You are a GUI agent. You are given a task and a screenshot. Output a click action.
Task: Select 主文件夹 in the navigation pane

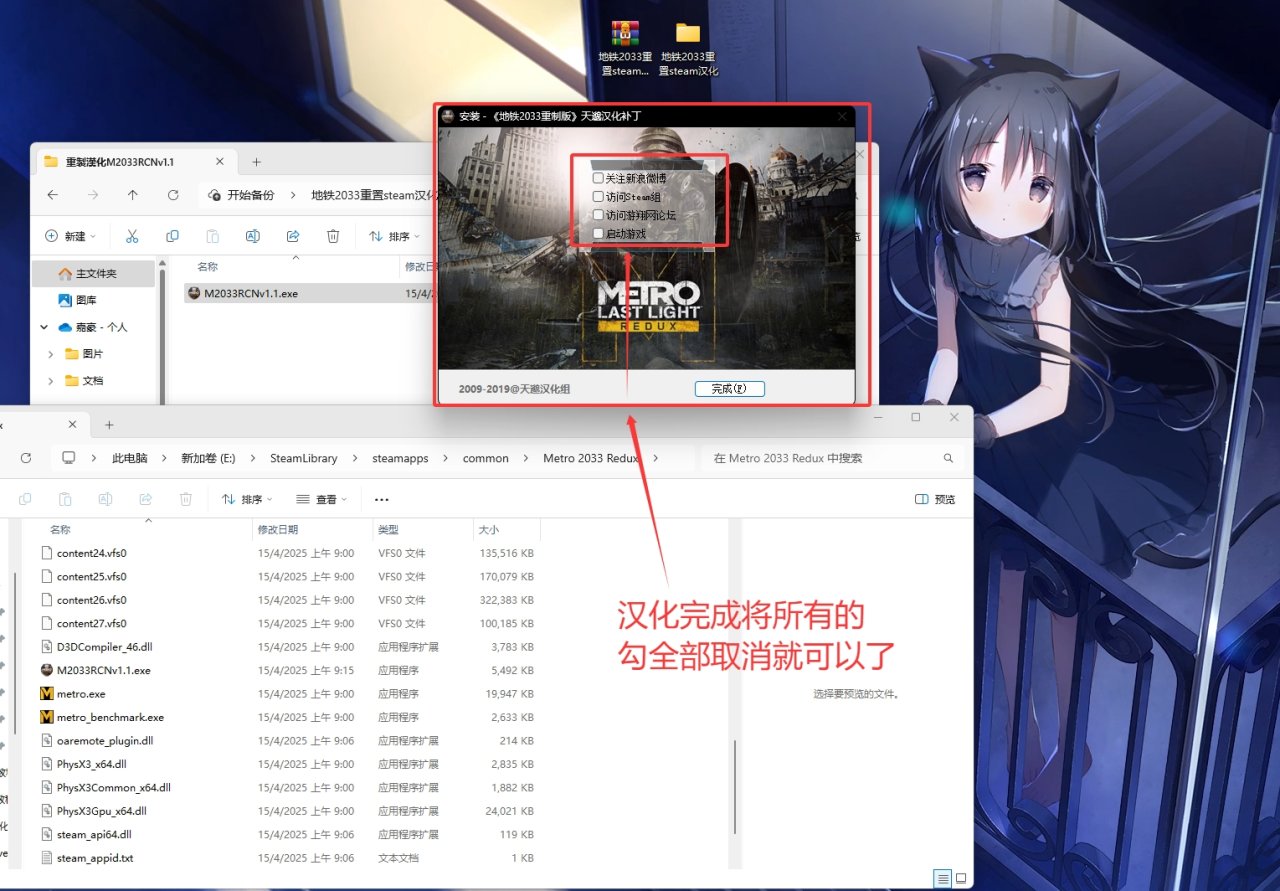coord(94,273)
